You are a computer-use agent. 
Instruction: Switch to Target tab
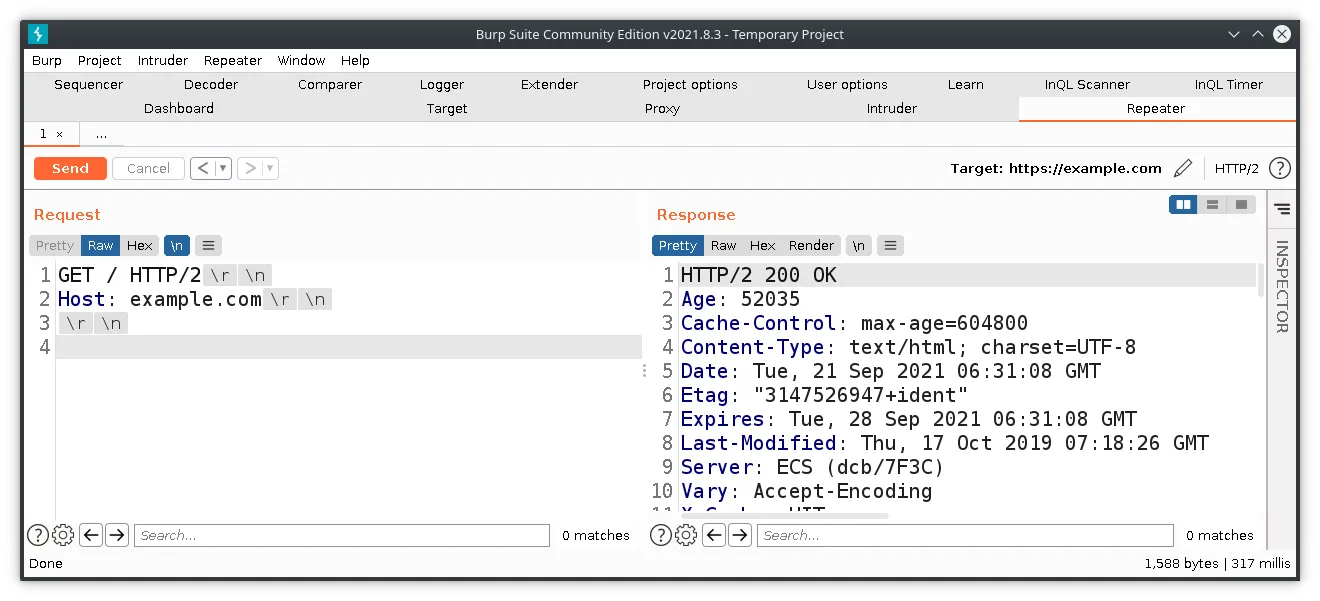[x=447, y=109]
